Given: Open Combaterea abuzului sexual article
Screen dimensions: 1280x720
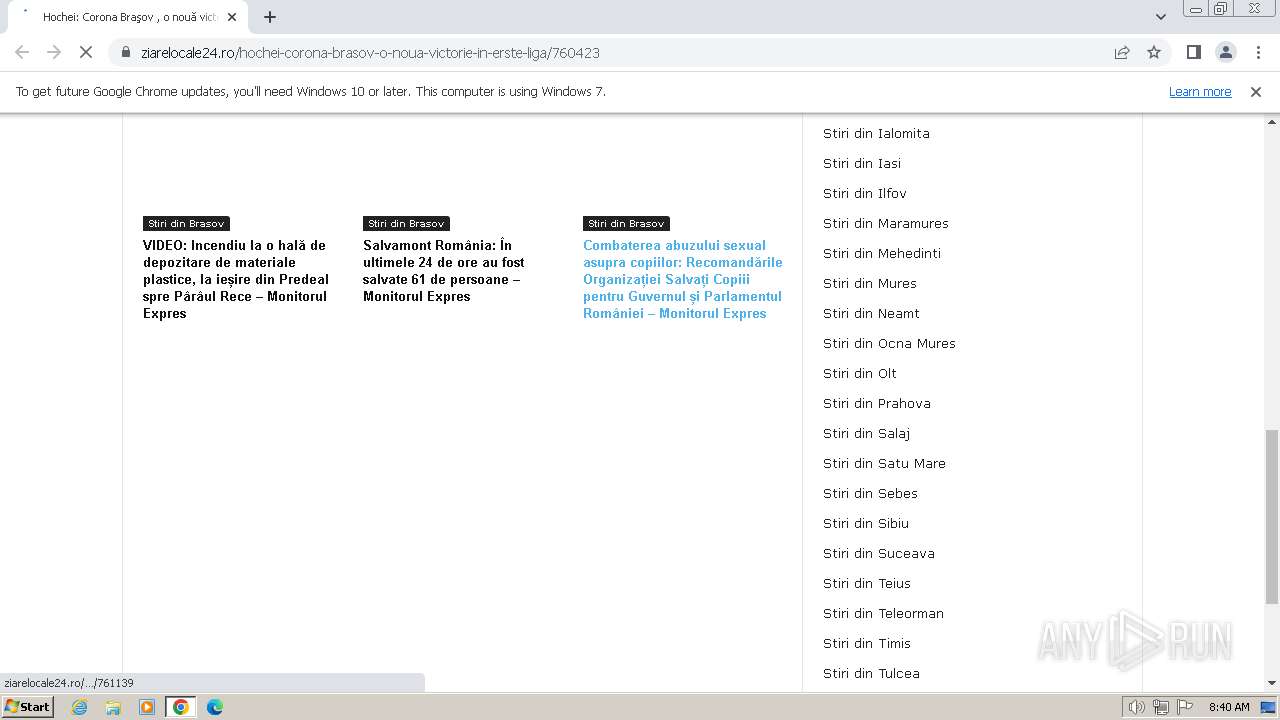Looking at the screenshot, I should tap(683, 279).
